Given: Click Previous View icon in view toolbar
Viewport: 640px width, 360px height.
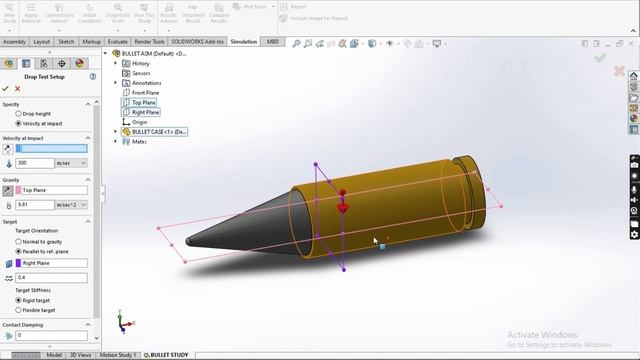Looking at the screenshot, I should pyautogui.click(x=320, y=43).
